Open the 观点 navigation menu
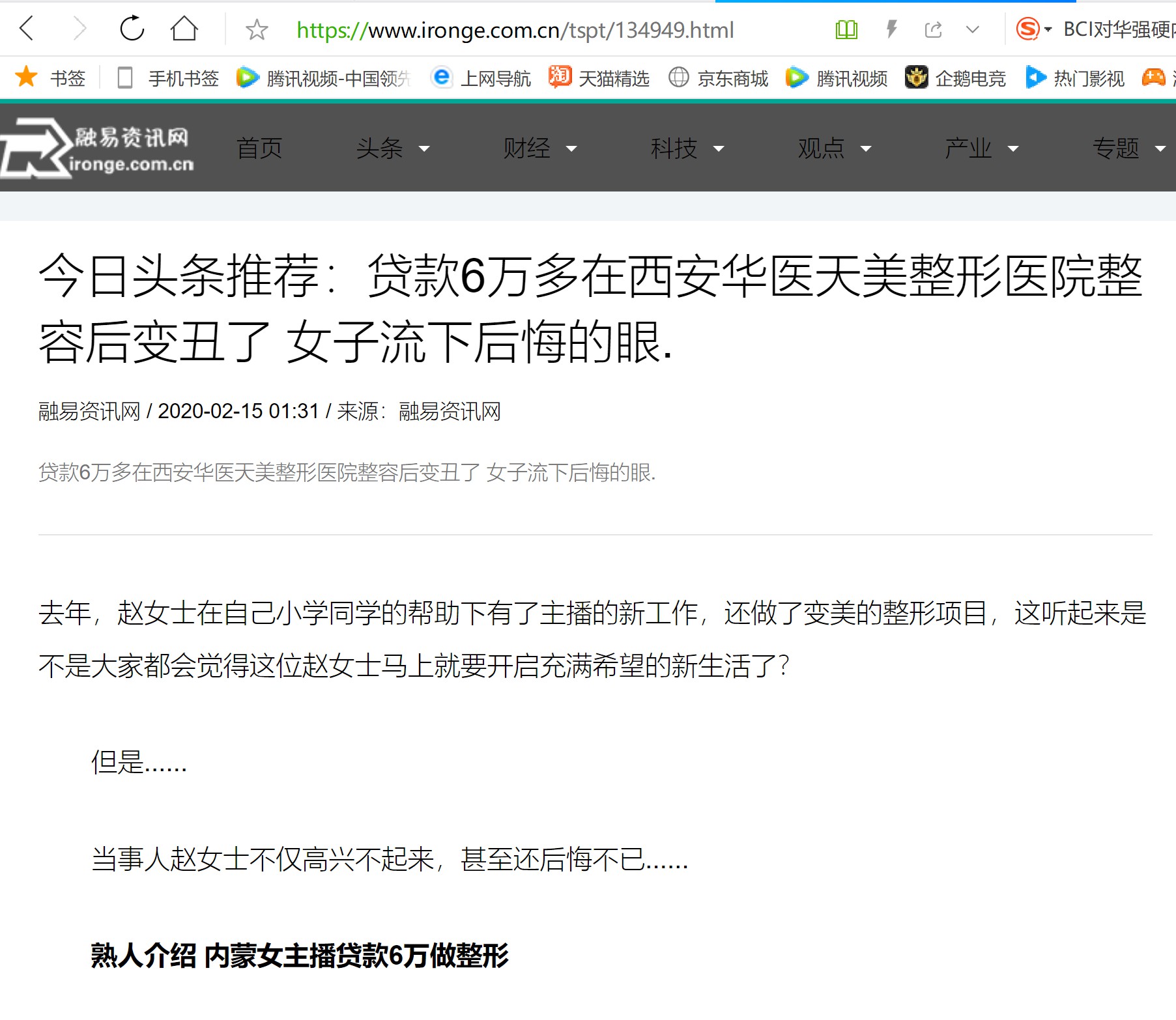Screen dimensions: 1176x1020 coord(821,149)
